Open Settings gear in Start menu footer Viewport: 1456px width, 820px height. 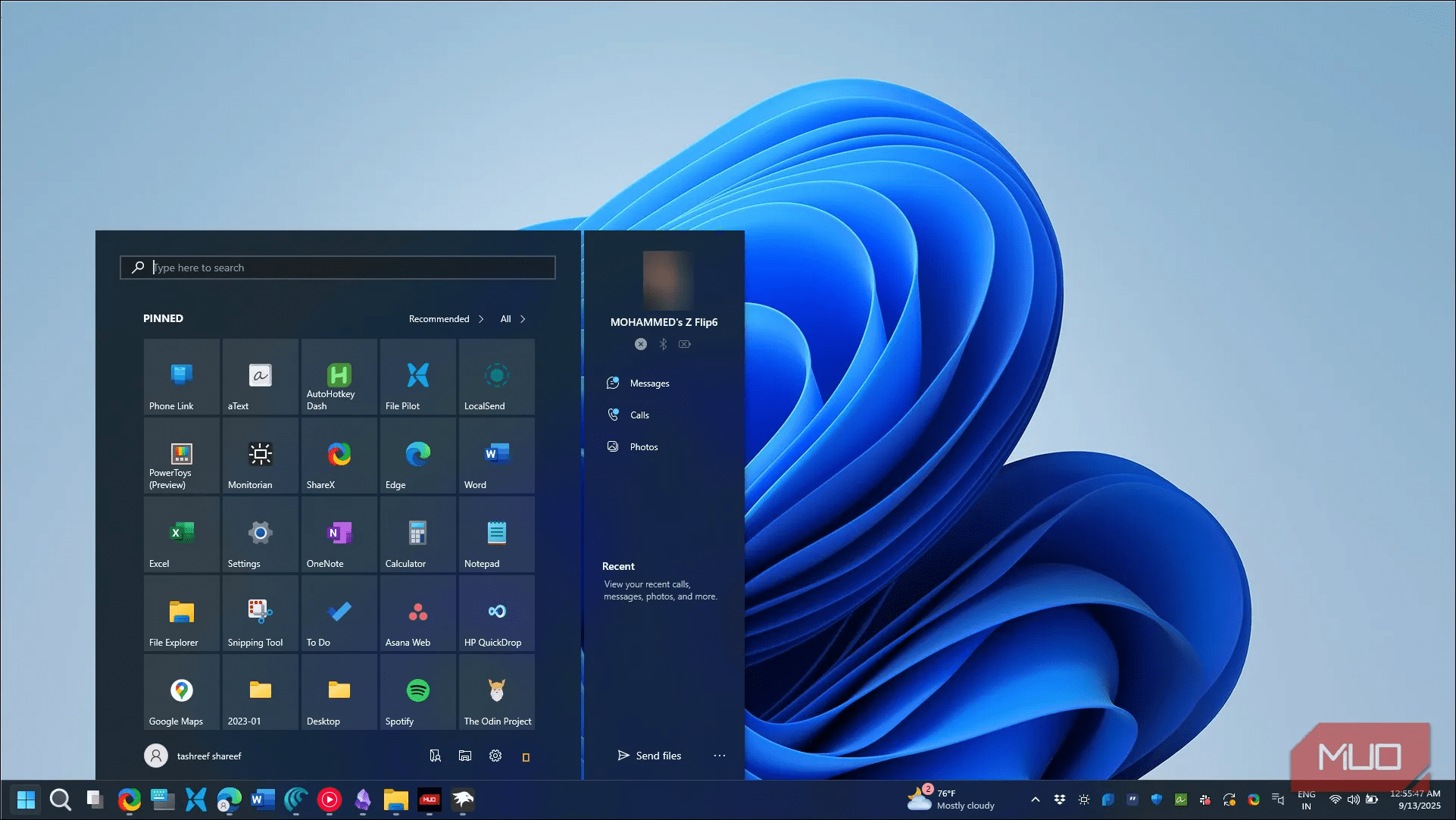tap(495, 756)
